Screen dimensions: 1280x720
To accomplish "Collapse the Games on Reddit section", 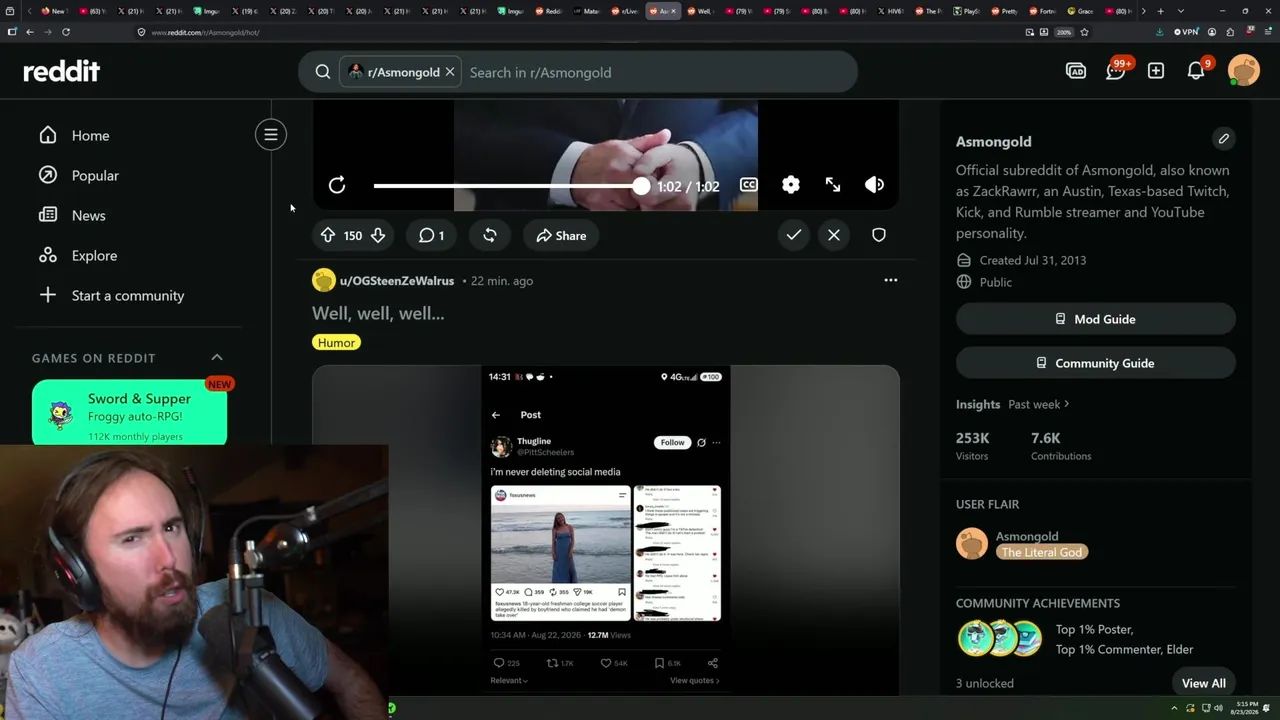I will [x=217, y=357].
